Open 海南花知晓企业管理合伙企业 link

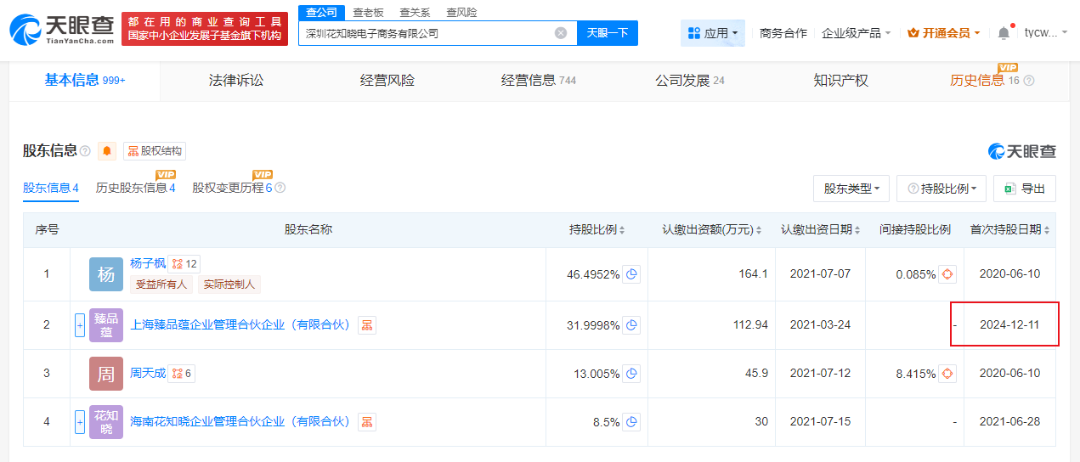241,421
